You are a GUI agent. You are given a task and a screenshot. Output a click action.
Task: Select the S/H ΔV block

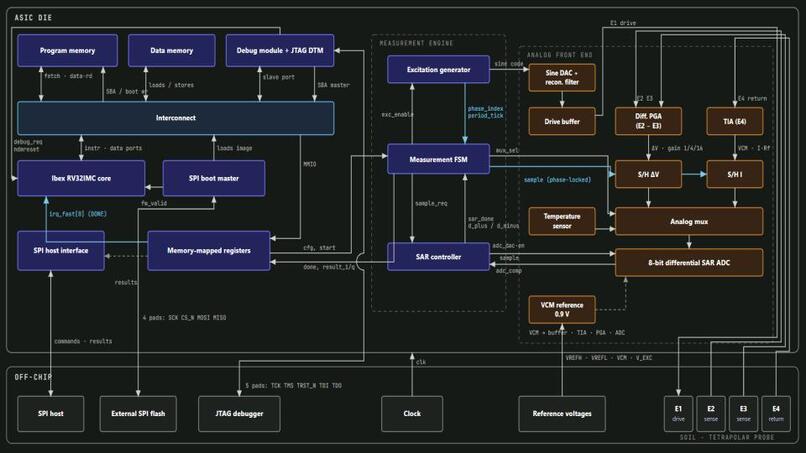[x=648, y=174]
